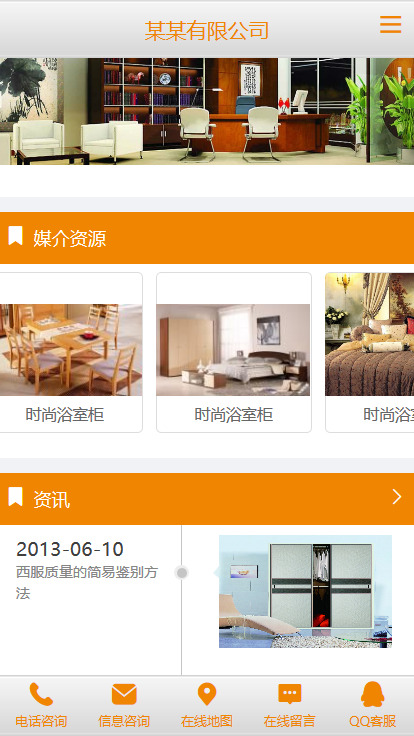Select the 电话咨询 label in the bottom bar
The height and width of the screenshot is (736, 414).
point(41,721)
